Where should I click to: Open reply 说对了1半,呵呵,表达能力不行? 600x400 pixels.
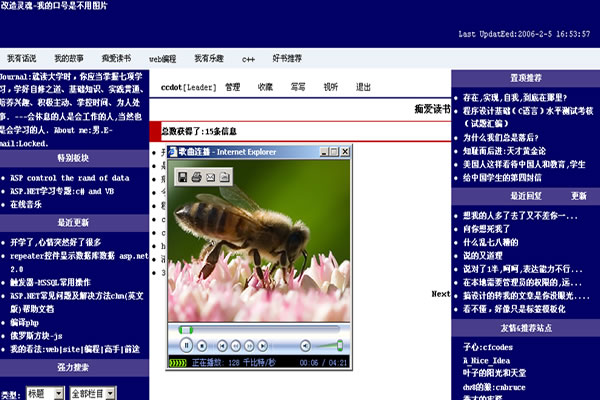click(523, 269)
